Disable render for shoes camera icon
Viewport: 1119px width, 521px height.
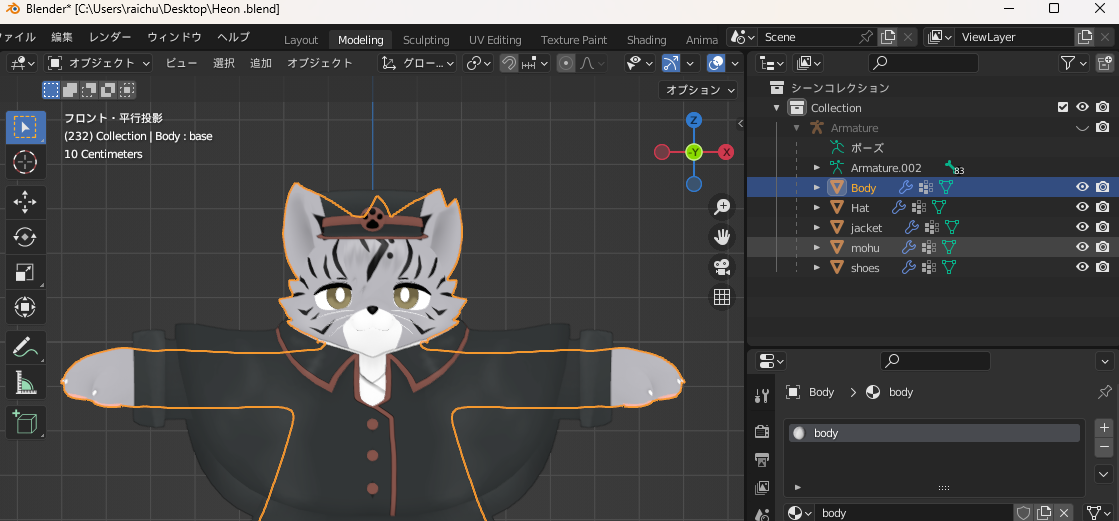[x=1103, y=267]
